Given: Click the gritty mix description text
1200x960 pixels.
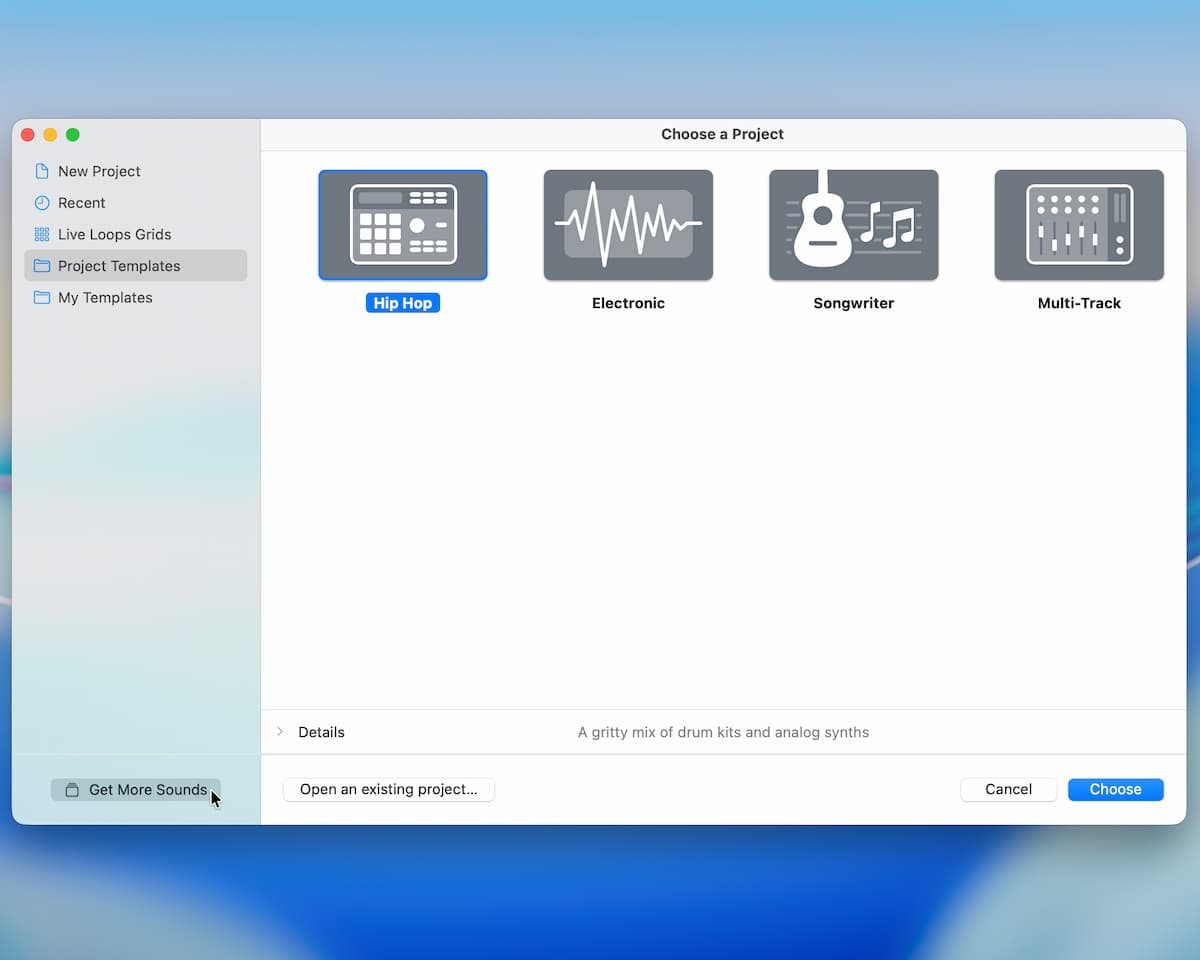Looking at the screenshot, I should pos(723,732).
